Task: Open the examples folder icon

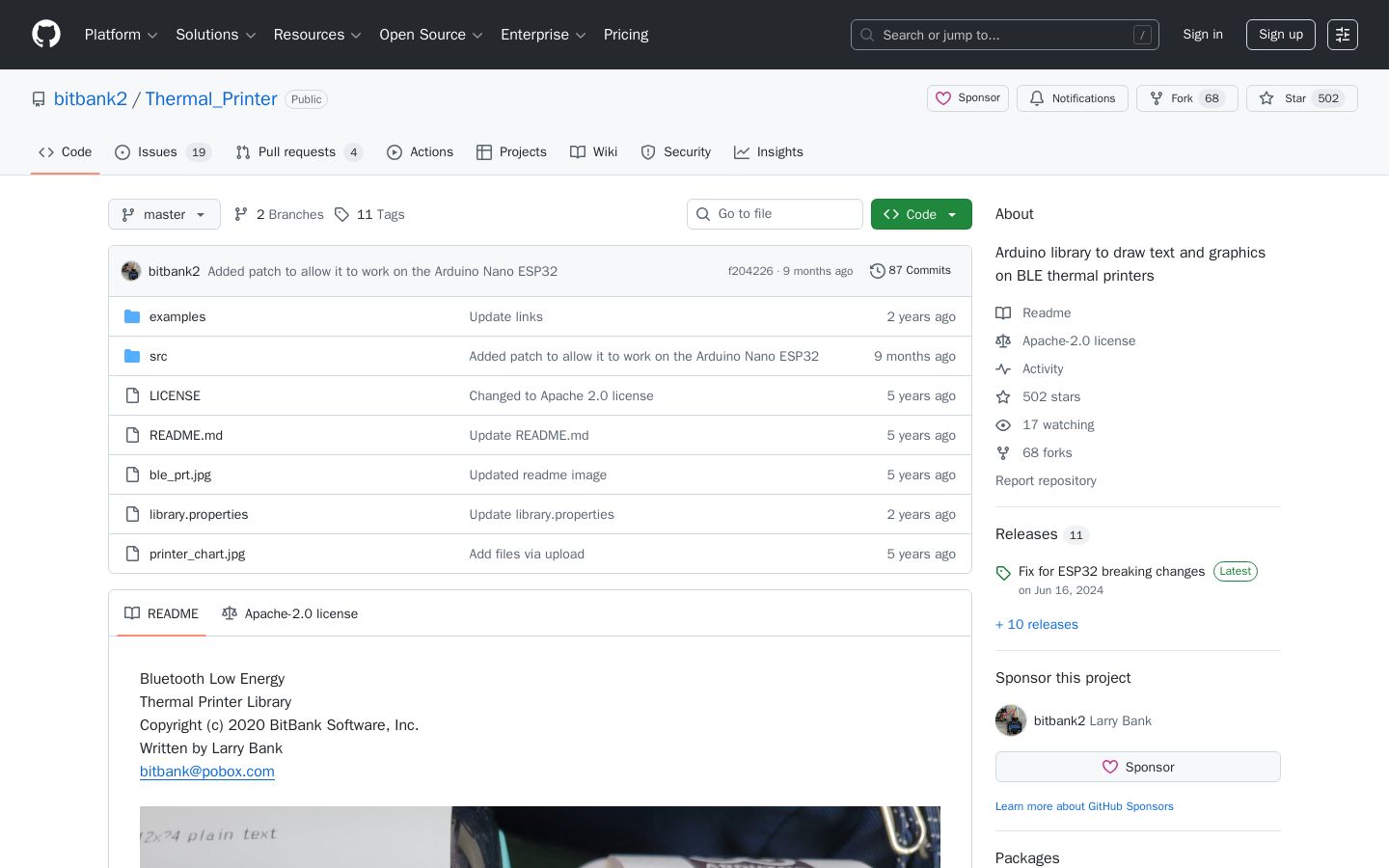Action: pyautogui.click(x=132, y=316)
